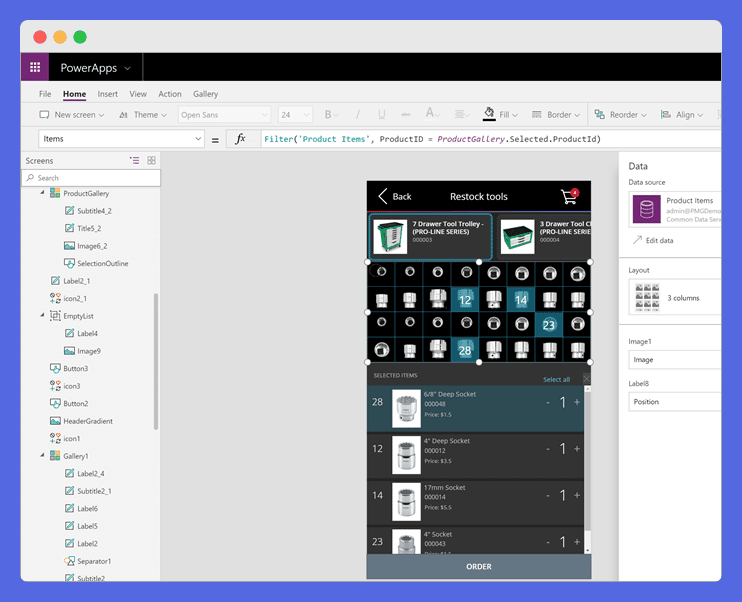The height and width of the screenshot is (602, 742).
Task: Click the Screens search field
Action: (91, 177)
